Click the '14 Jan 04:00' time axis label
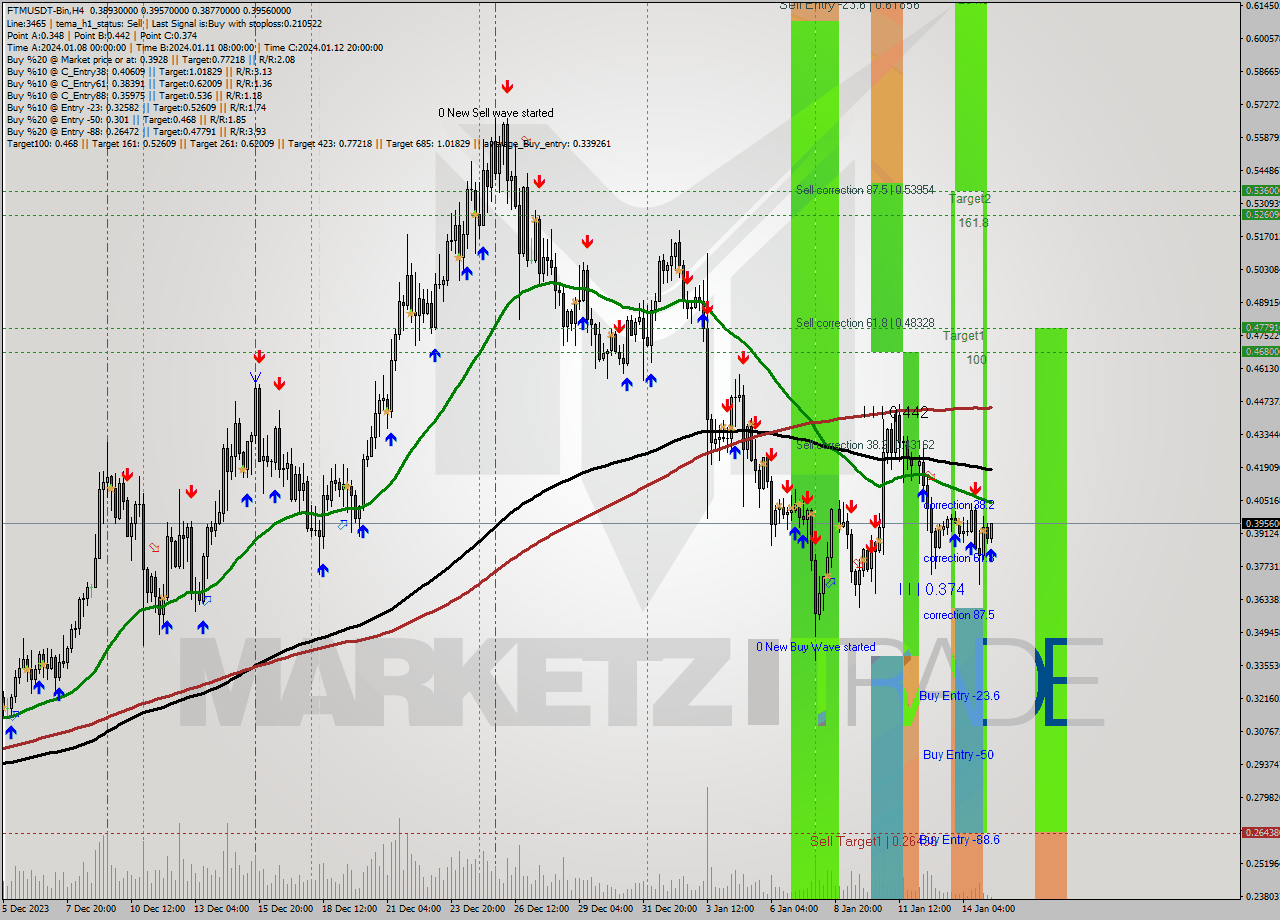This screenshot has height=920, width=1280. (x=988, y=909)
